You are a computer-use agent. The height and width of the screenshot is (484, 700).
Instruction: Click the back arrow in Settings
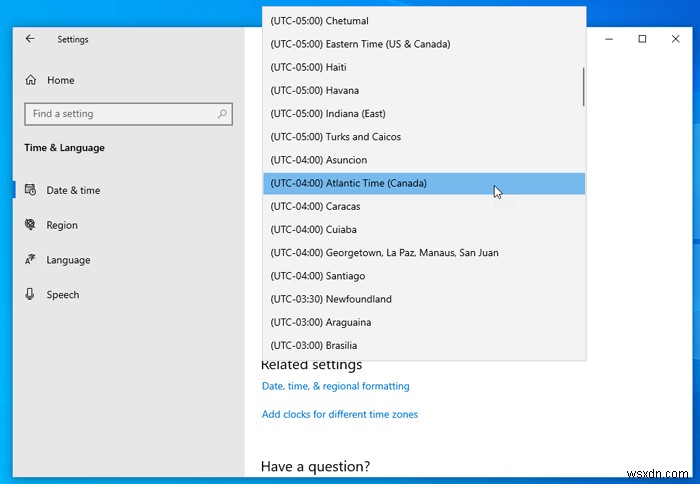30,39
